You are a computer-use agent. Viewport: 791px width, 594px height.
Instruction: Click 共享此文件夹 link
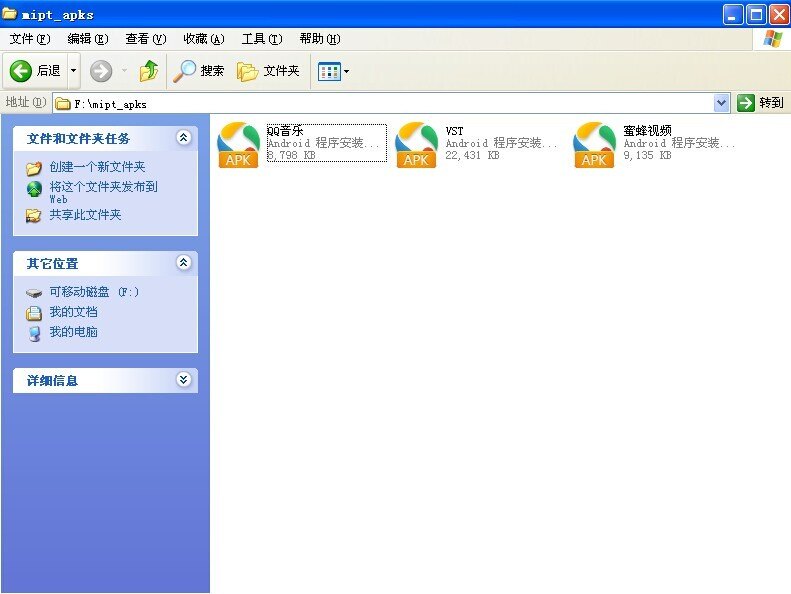85,215
